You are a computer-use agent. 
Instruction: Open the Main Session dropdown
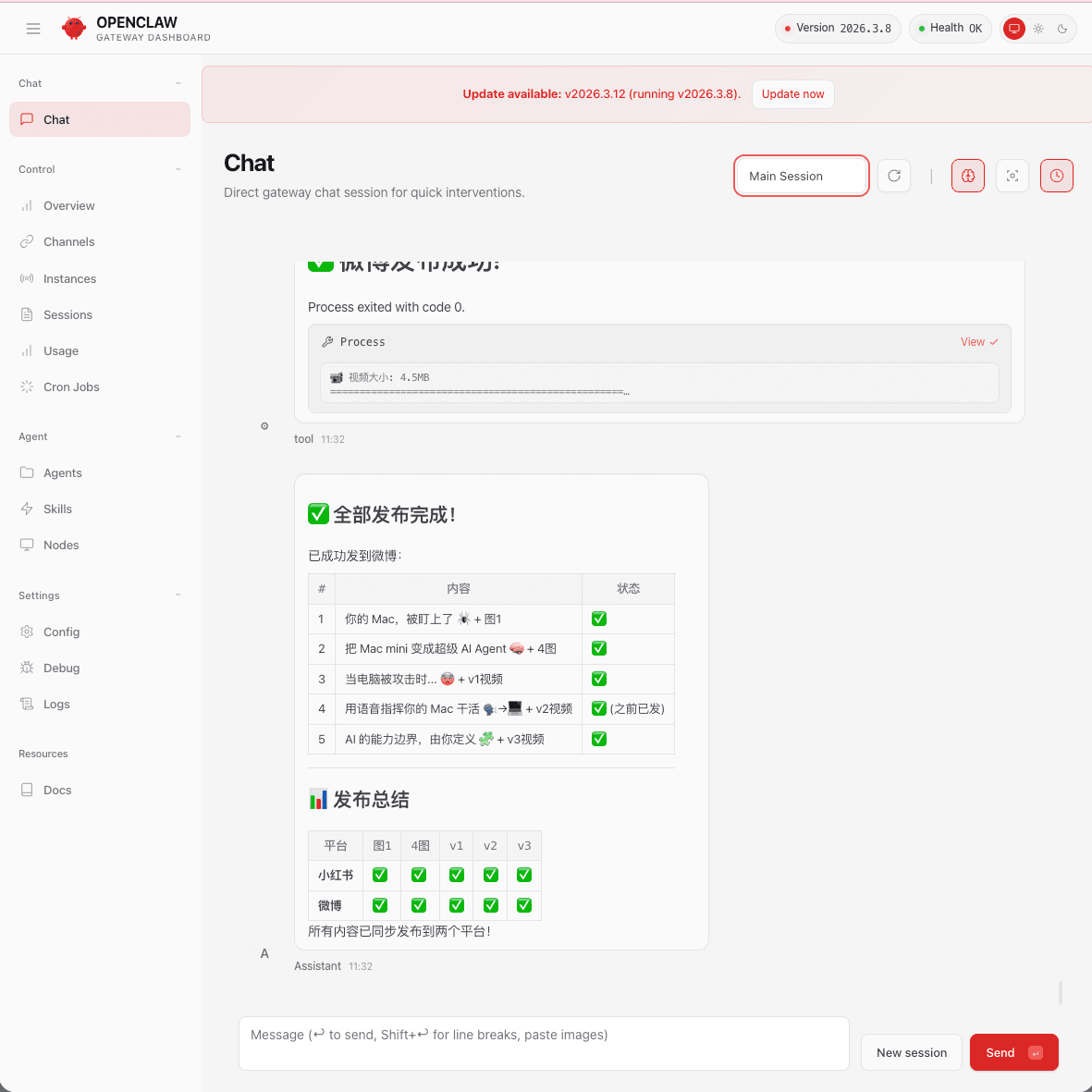(801, 176)
